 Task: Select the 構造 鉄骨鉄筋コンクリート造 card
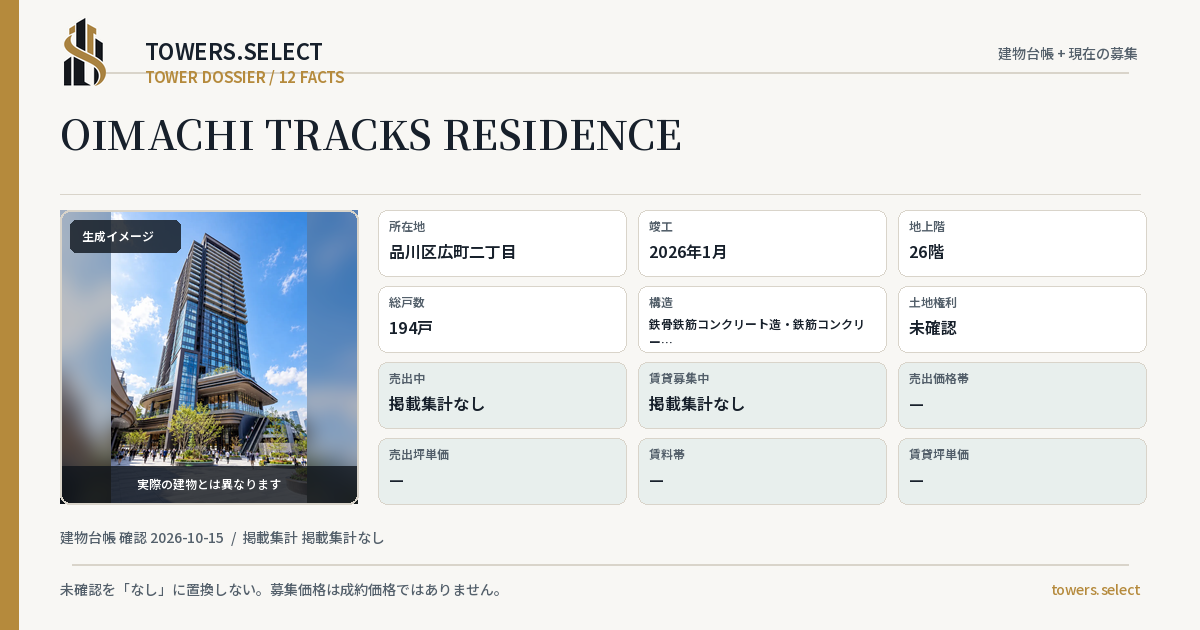[x=762, y=319]
